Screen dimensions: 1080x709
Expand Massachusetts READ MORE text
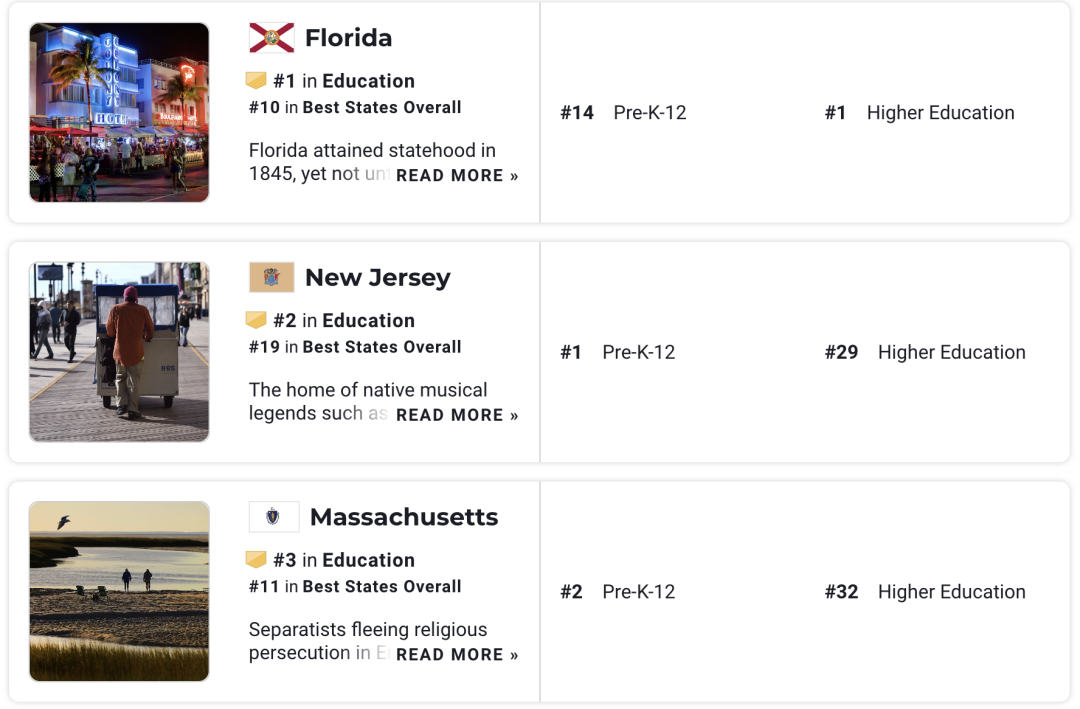point(457,655)
